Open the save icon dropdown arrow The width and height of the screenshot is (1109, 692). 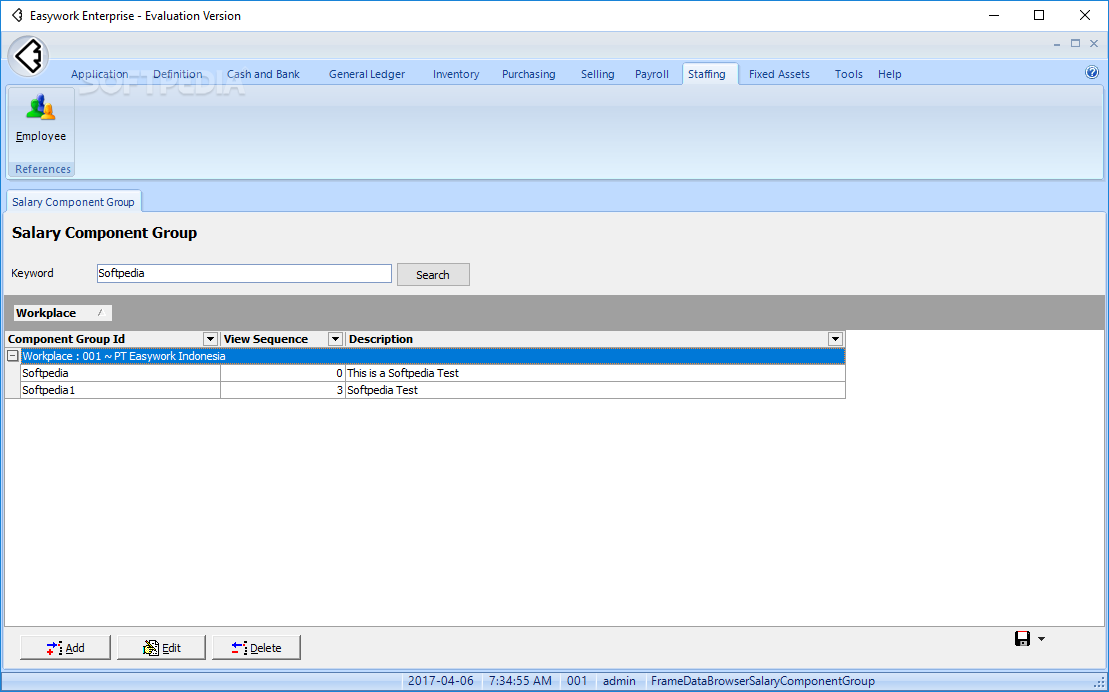point(1041,639)
